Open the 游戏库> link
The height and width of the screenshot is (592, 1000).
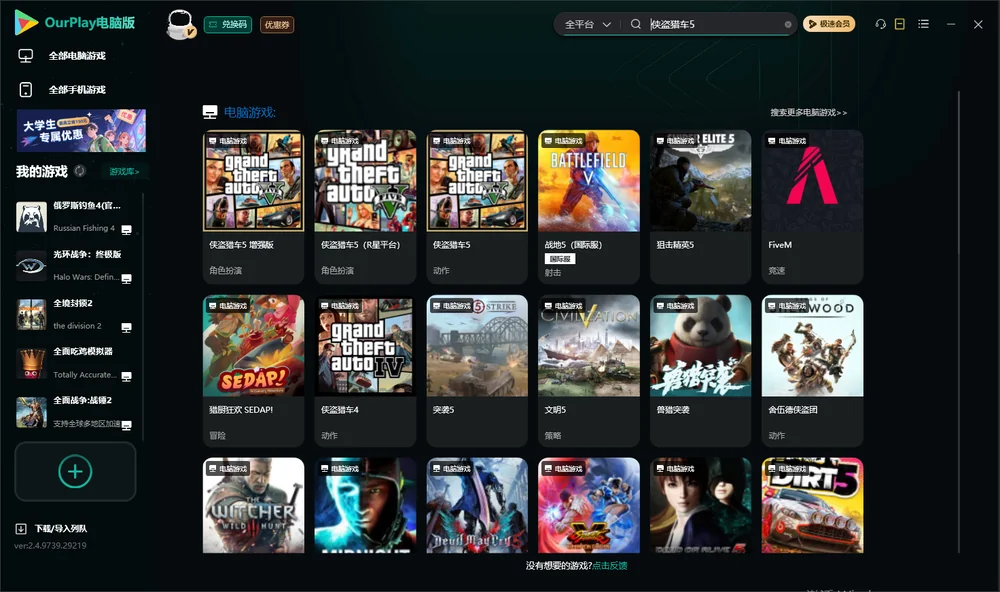124,172
